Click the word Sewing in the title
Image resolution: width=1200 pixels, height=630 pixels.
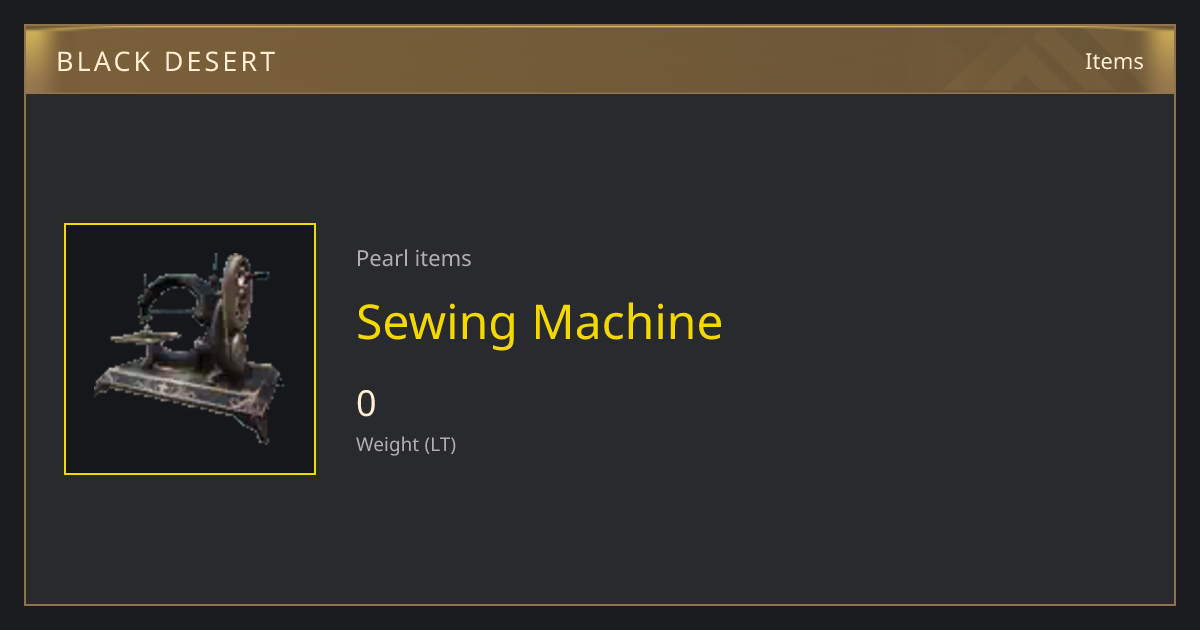(436, 322)
